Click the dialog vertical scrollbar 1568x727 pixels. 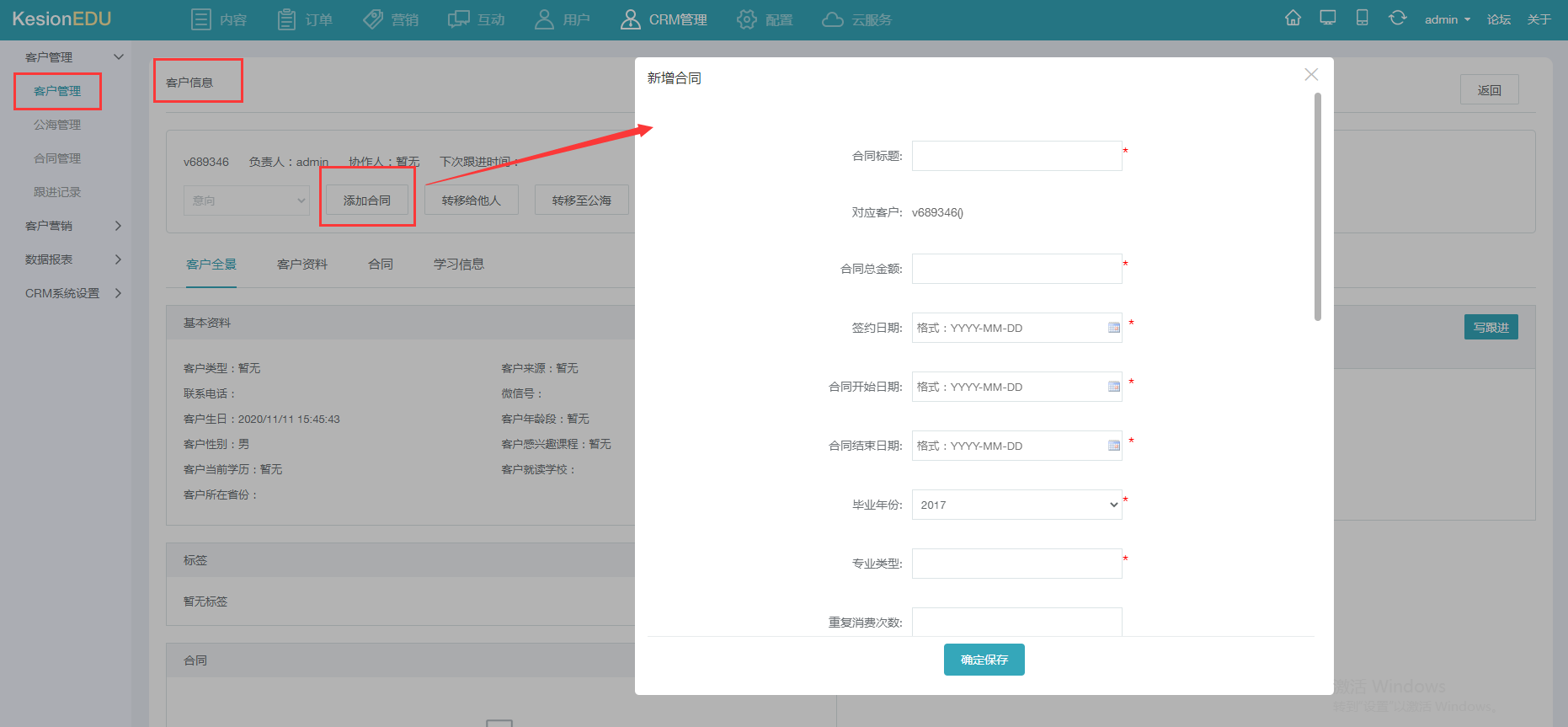click(1318, 206)
